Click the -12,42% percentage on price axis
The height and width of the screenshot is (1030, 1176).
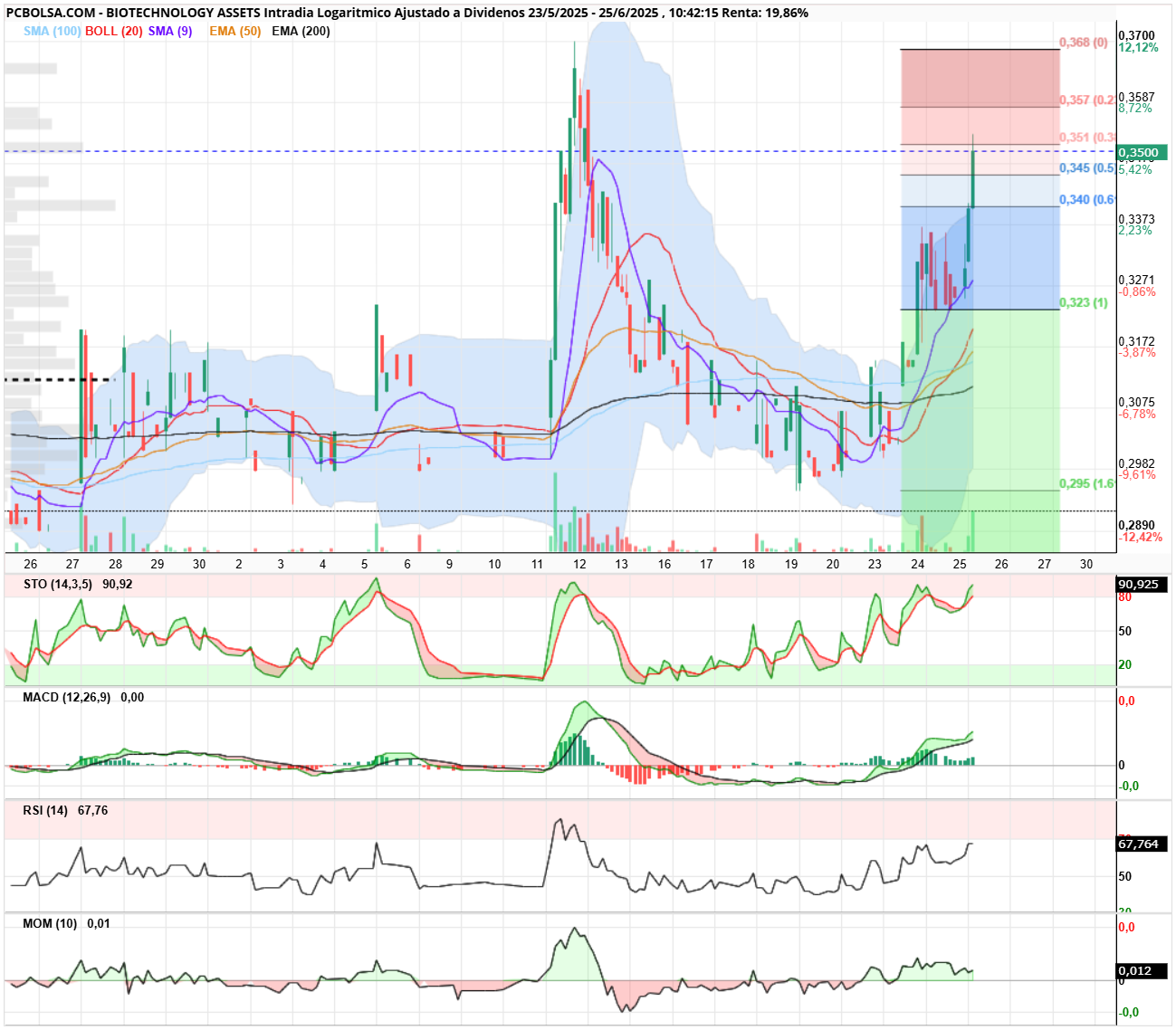(x=1141, y=537)
